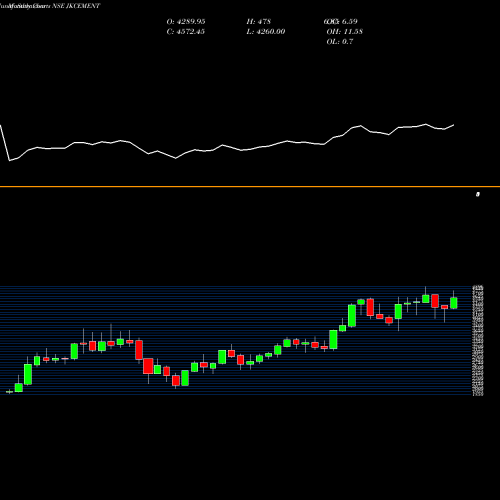Click the first tiny candle at the chart's left end
Viewport: 500px width, 500px height.
pyautogui.click(x=9, y=392)
